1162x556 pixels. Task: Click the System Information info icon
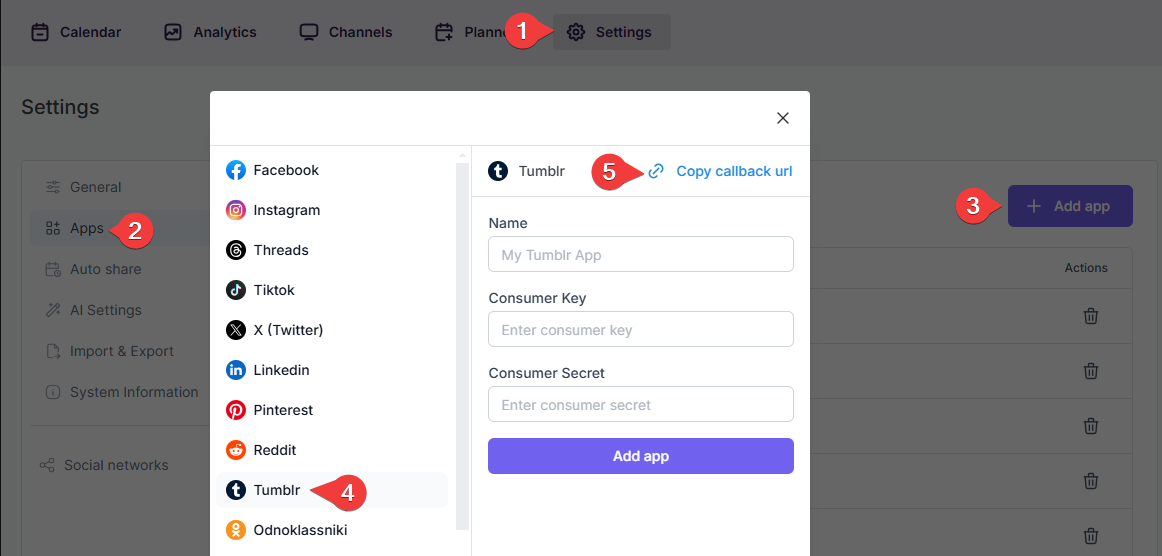(53, 392)
